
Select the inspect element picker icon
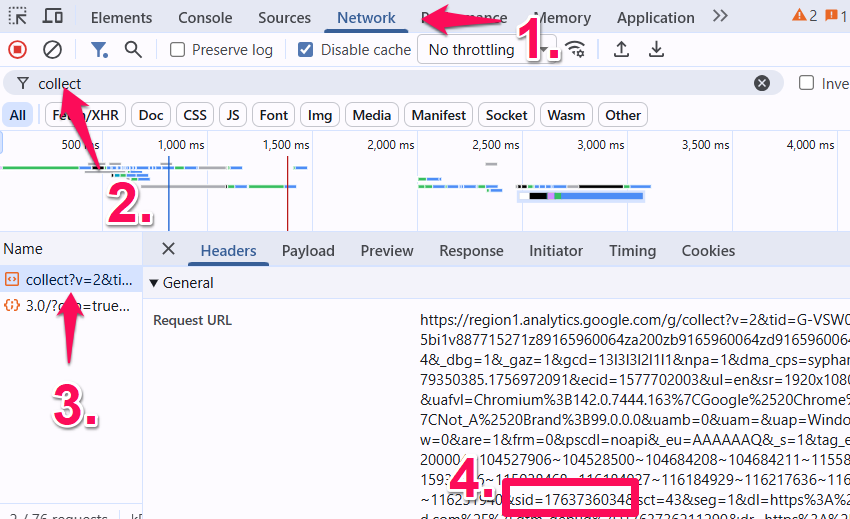point(18,17)
